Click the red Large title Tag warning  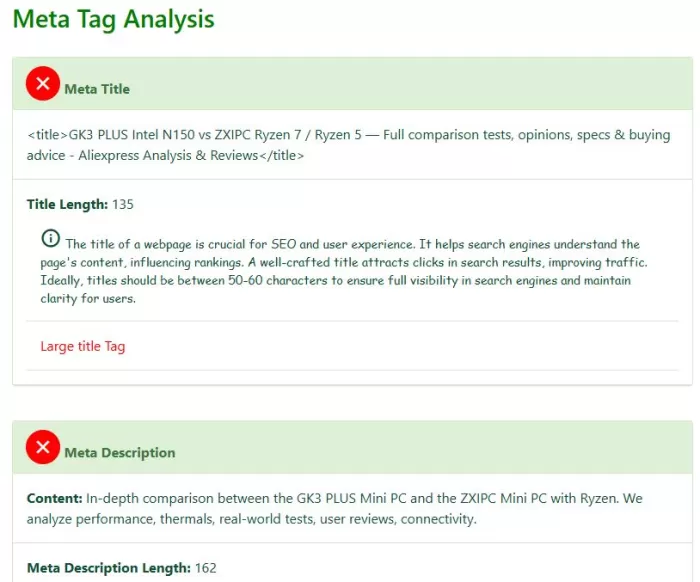click(x=82, y=346)
